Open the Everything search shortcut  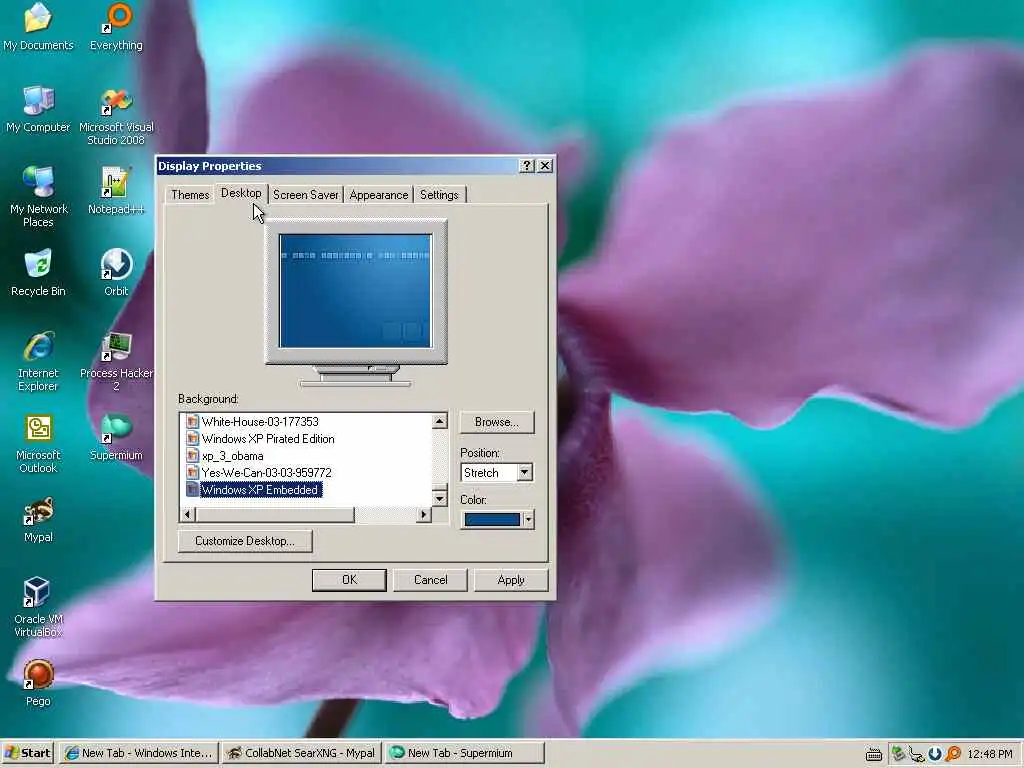point(116,27)
